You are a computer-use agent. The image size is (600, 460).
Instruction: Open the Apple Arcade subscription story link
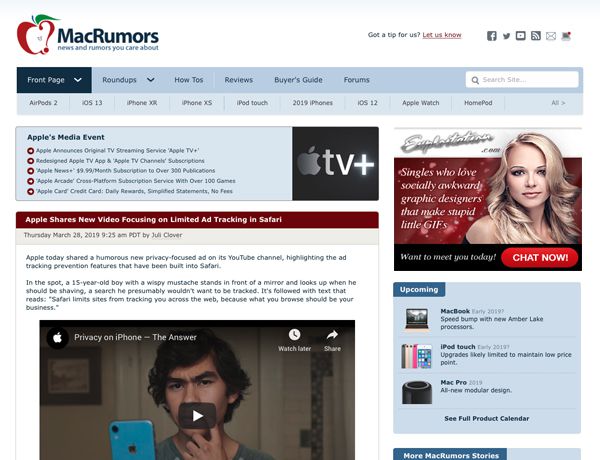coord(136,181)
